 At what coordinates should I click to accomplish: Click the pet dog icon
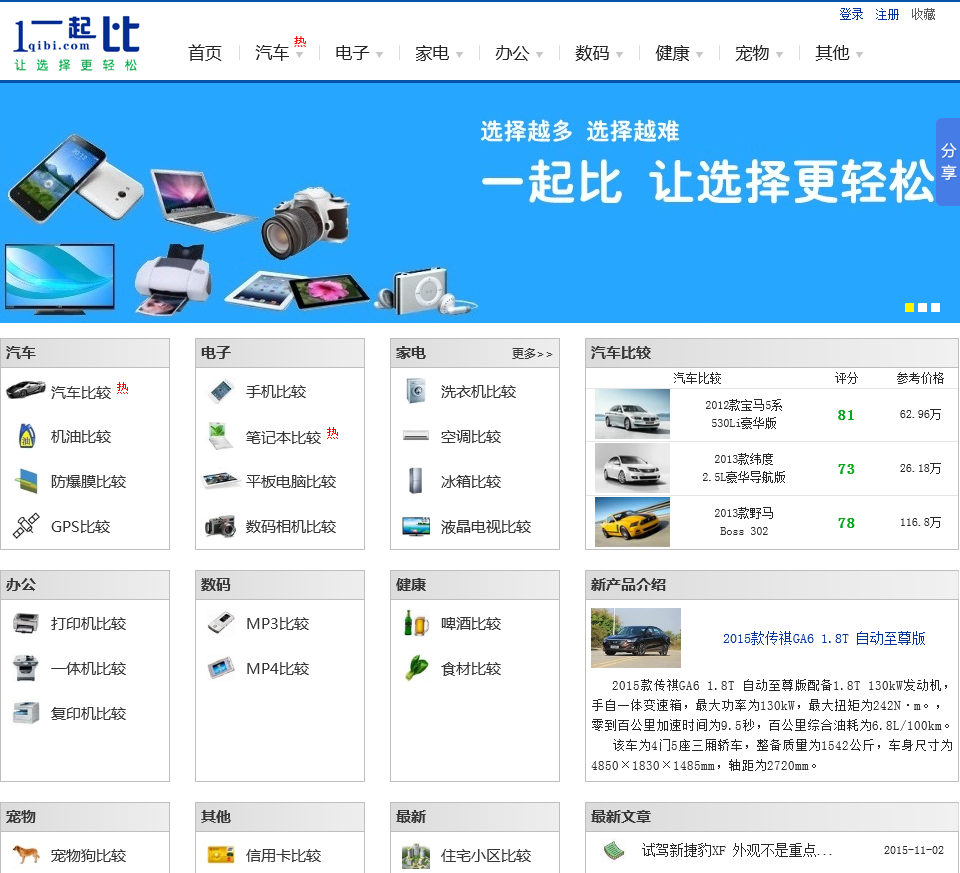(26, 854)
